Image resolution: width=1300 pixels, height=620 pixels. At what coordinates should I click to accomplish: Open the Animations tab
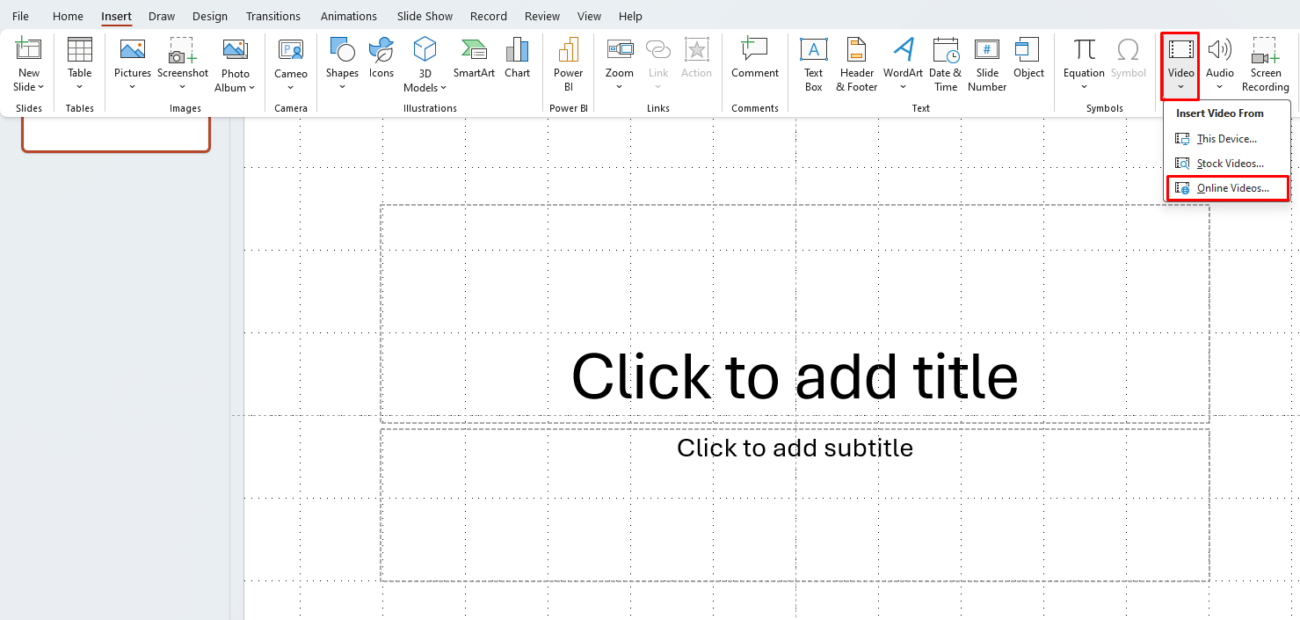pos(349,16)
